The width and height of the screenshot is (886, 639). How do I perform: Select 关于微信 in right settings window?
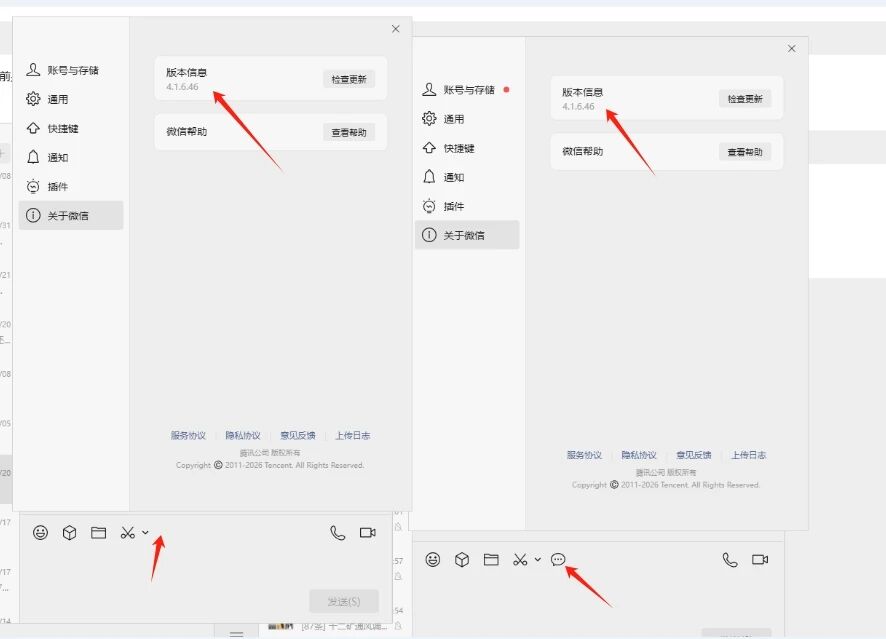coord(467,235)
